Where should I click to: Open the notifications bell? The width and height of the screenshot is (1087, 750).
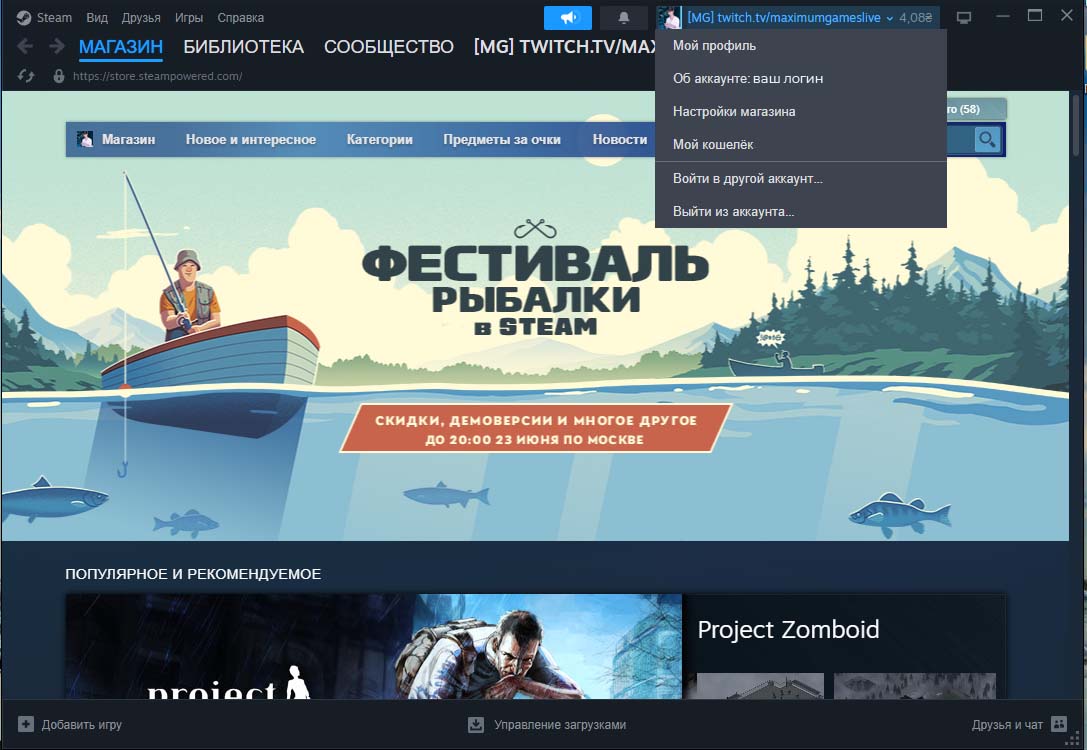pos(623,17)
